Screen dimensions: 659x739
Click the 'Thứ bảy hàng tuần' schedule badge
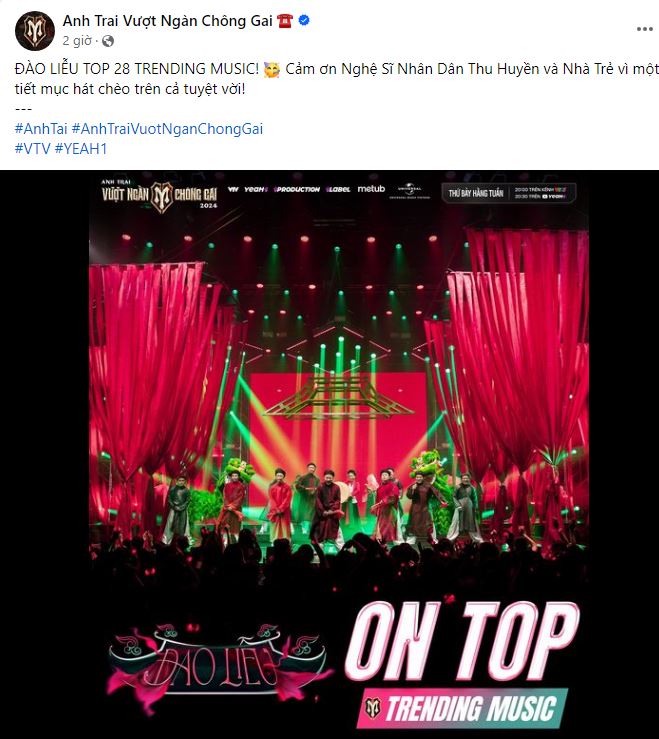coord(509,193)
